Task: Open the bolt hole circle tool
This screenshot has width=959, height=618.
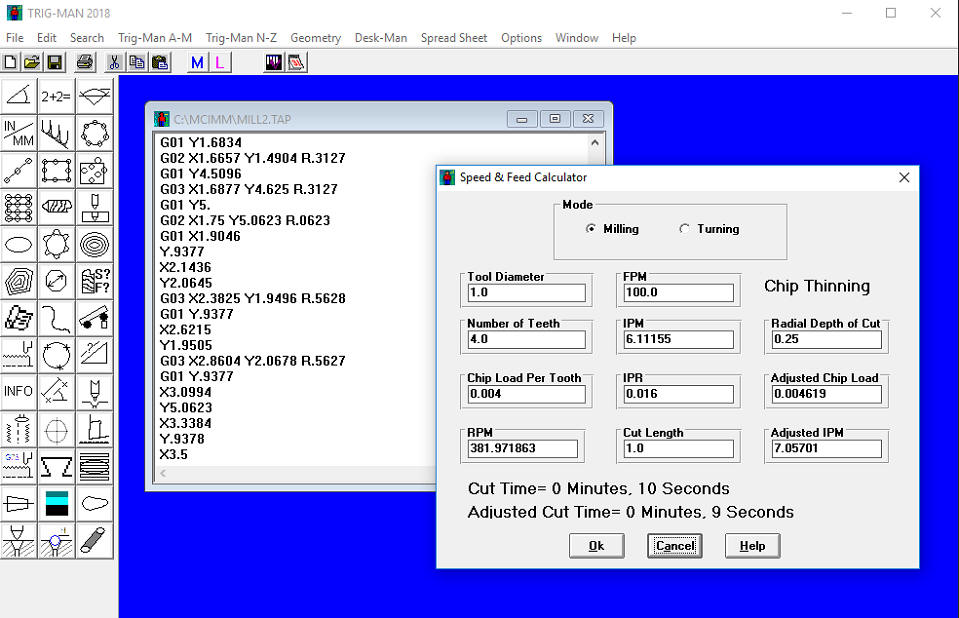Action: pos(94,133)
